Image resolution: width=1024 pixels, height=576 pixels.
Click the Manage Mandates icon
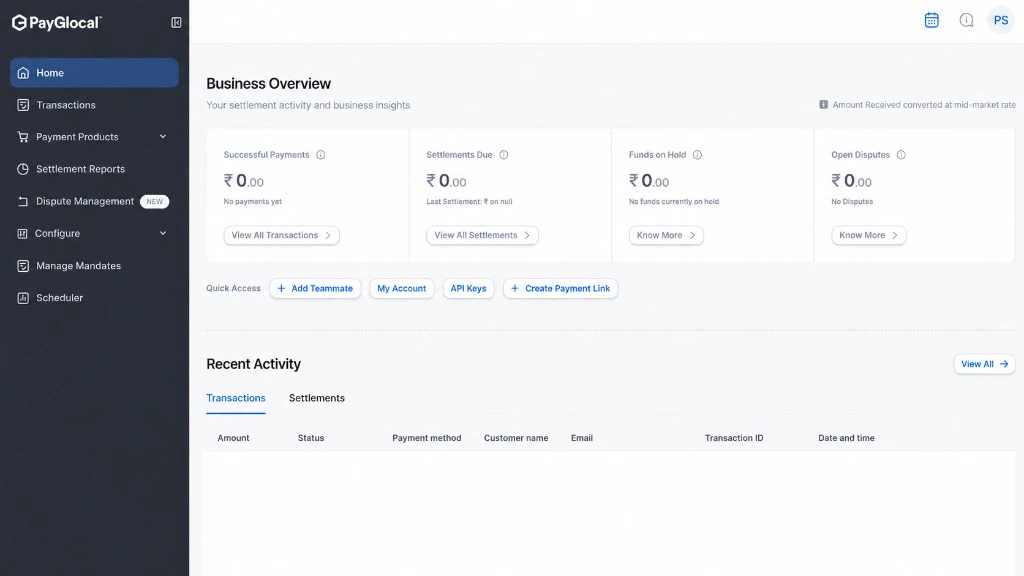24,266
